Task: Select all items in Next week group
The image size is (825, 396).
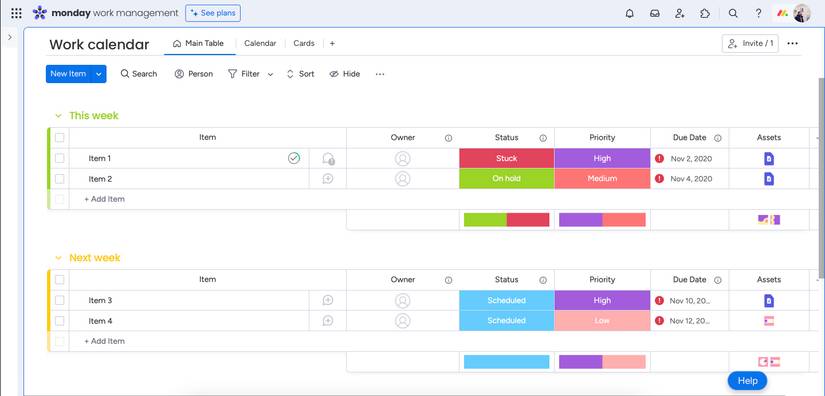Action: tap(59, 280)
